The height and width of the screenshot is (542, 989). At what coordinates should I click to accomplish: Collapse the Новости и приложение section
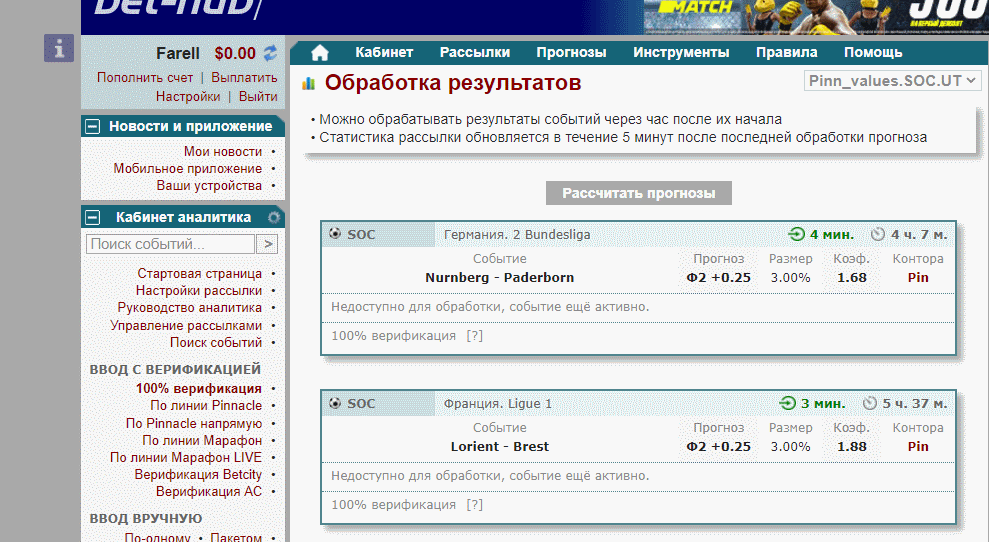93,126
